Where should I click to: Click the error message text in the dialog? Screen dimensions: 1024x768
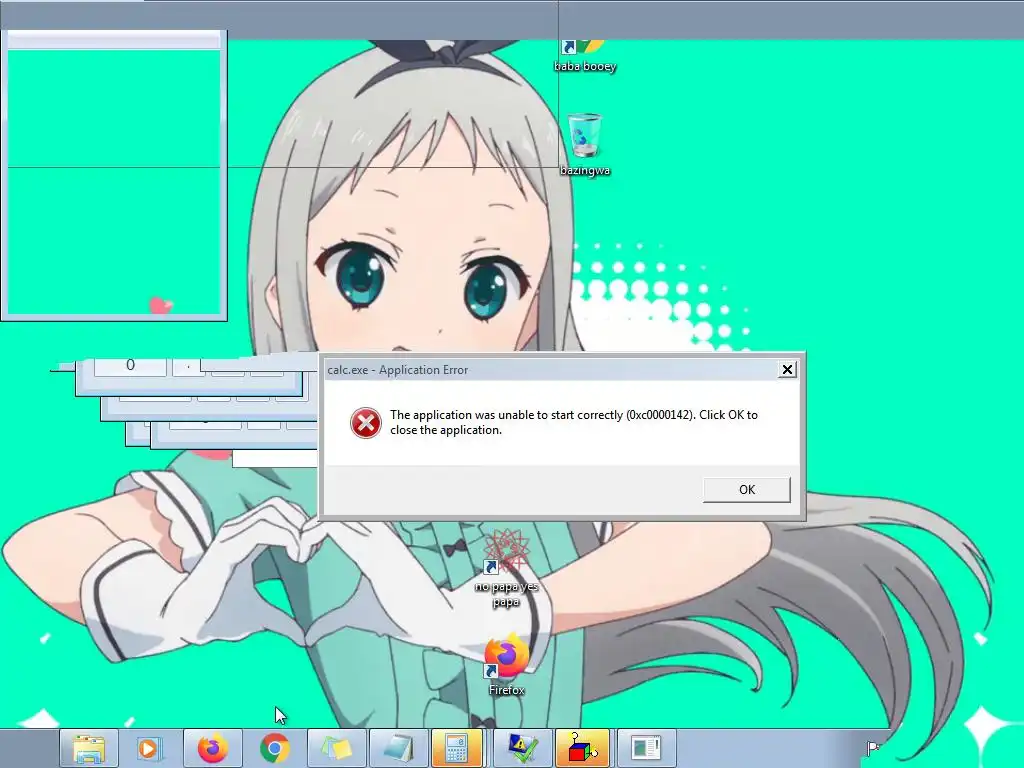click(x=573, y=423)
